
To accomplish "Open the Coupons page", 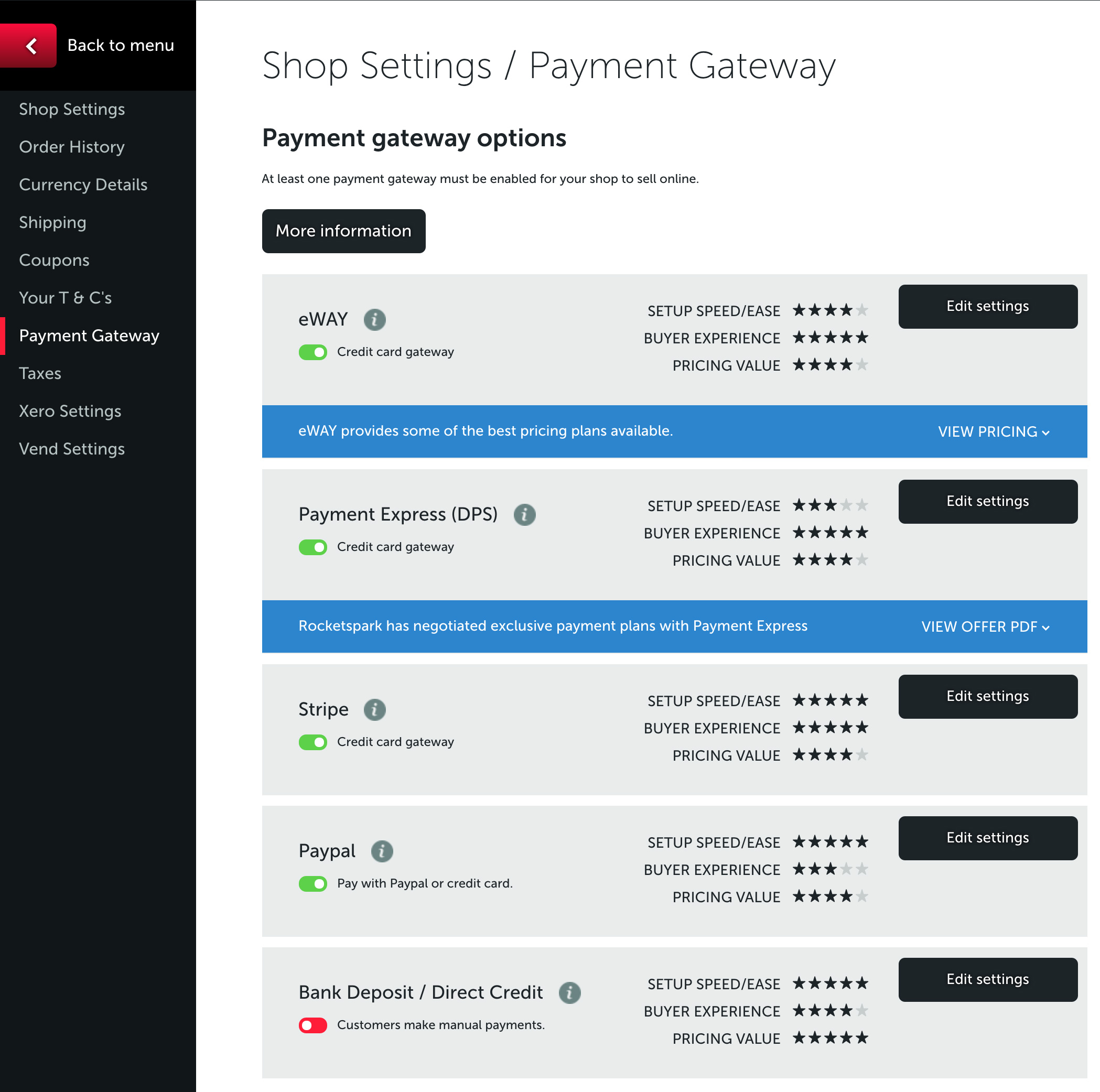I will click(x=54, y=260).
